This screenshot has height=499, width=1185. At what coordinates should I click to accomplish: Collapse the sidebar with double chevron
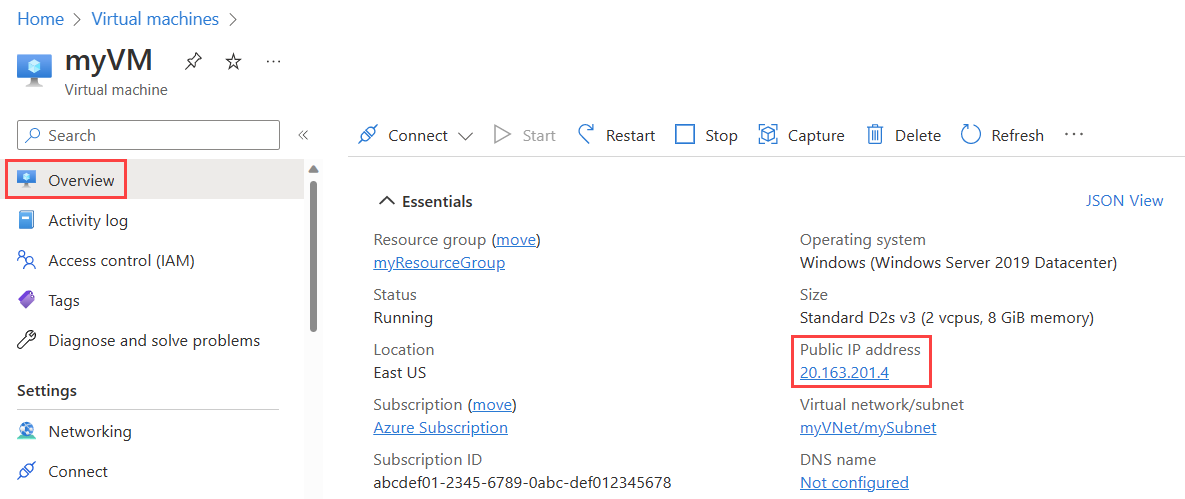[x=303, y=135]
